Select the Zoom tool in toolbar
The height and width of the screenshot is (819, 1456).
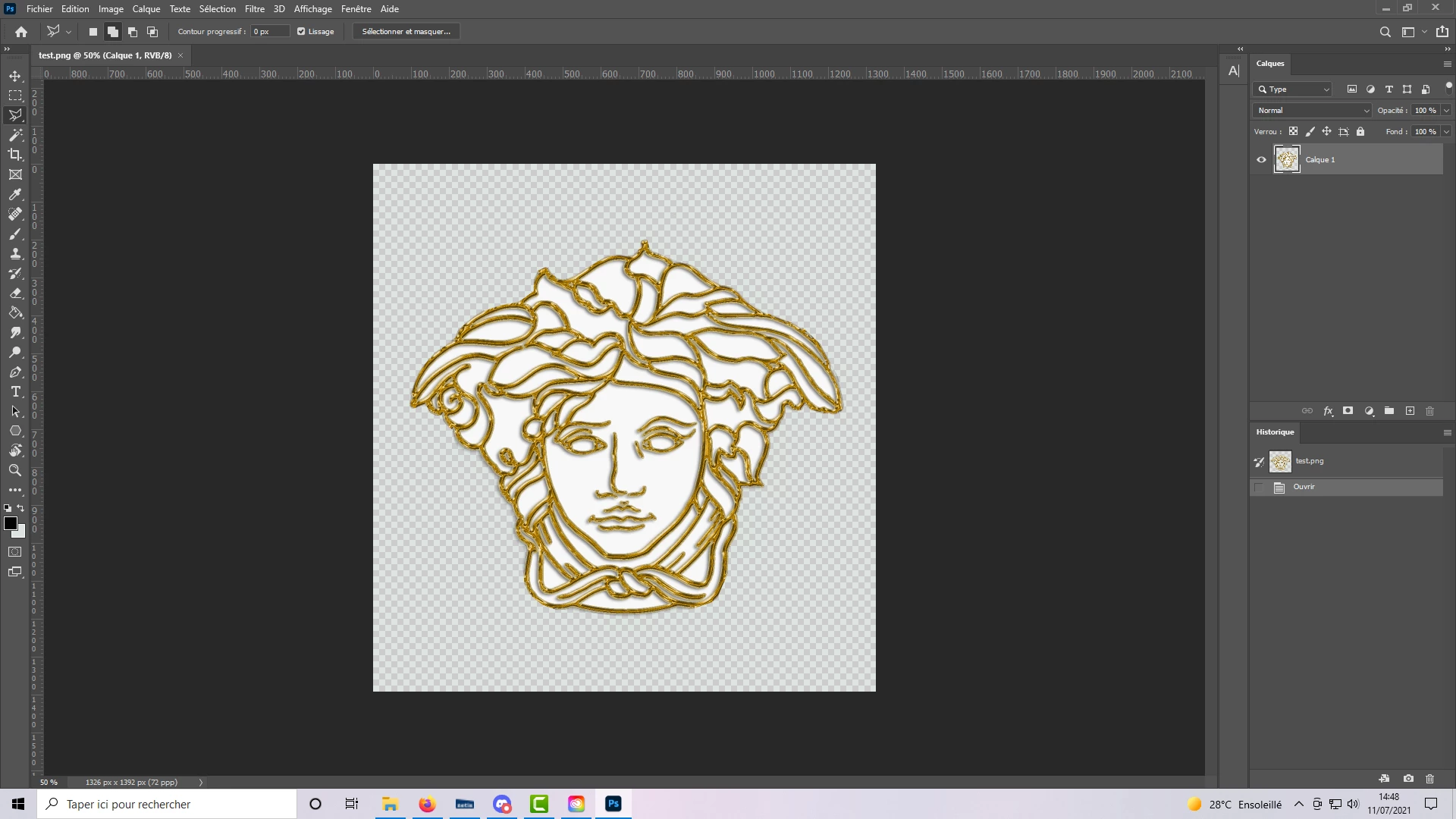coord(15,471)
